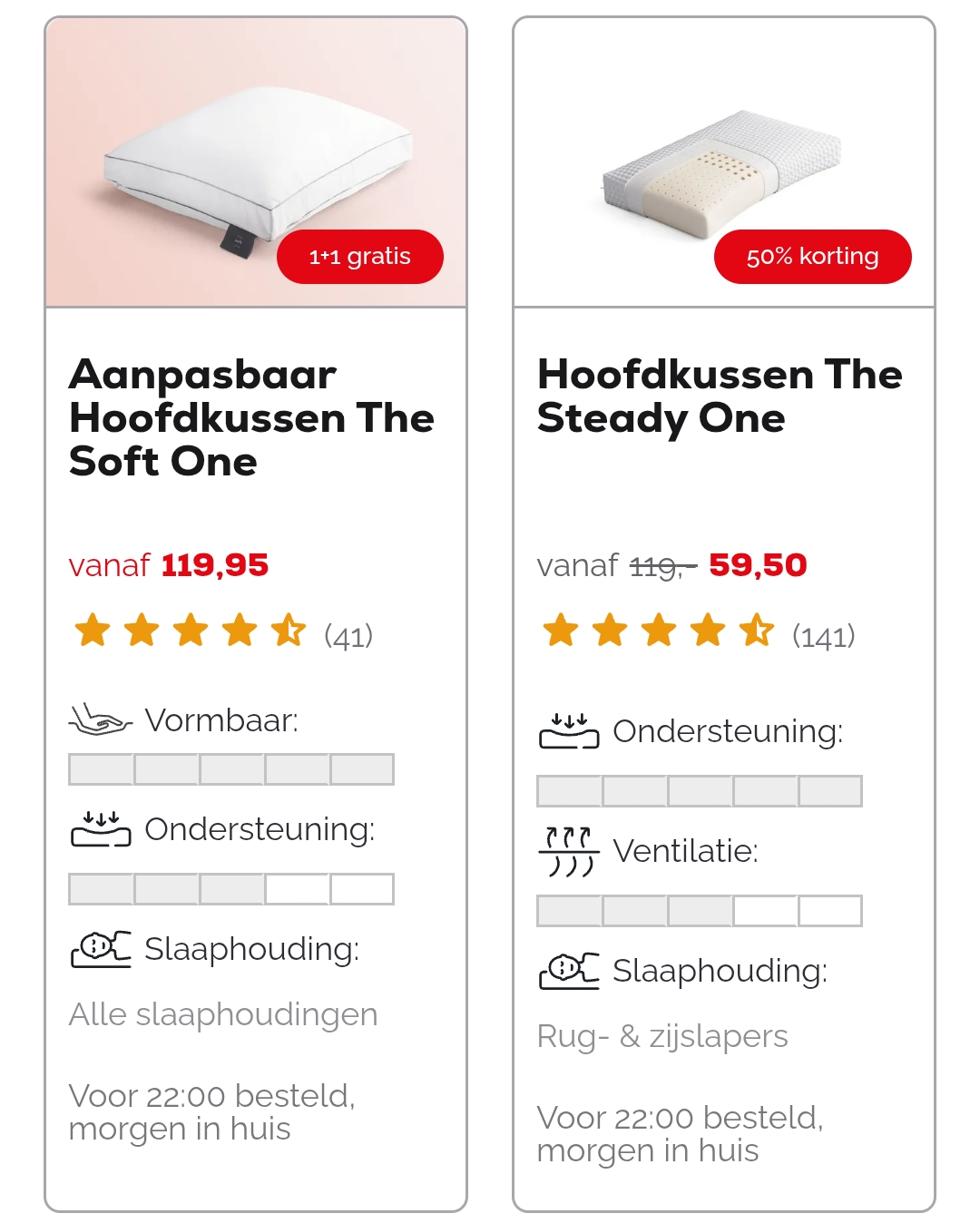Click the Ondersteuning icon for The Steady One
980x1223 pixels.
click(570, 729)
